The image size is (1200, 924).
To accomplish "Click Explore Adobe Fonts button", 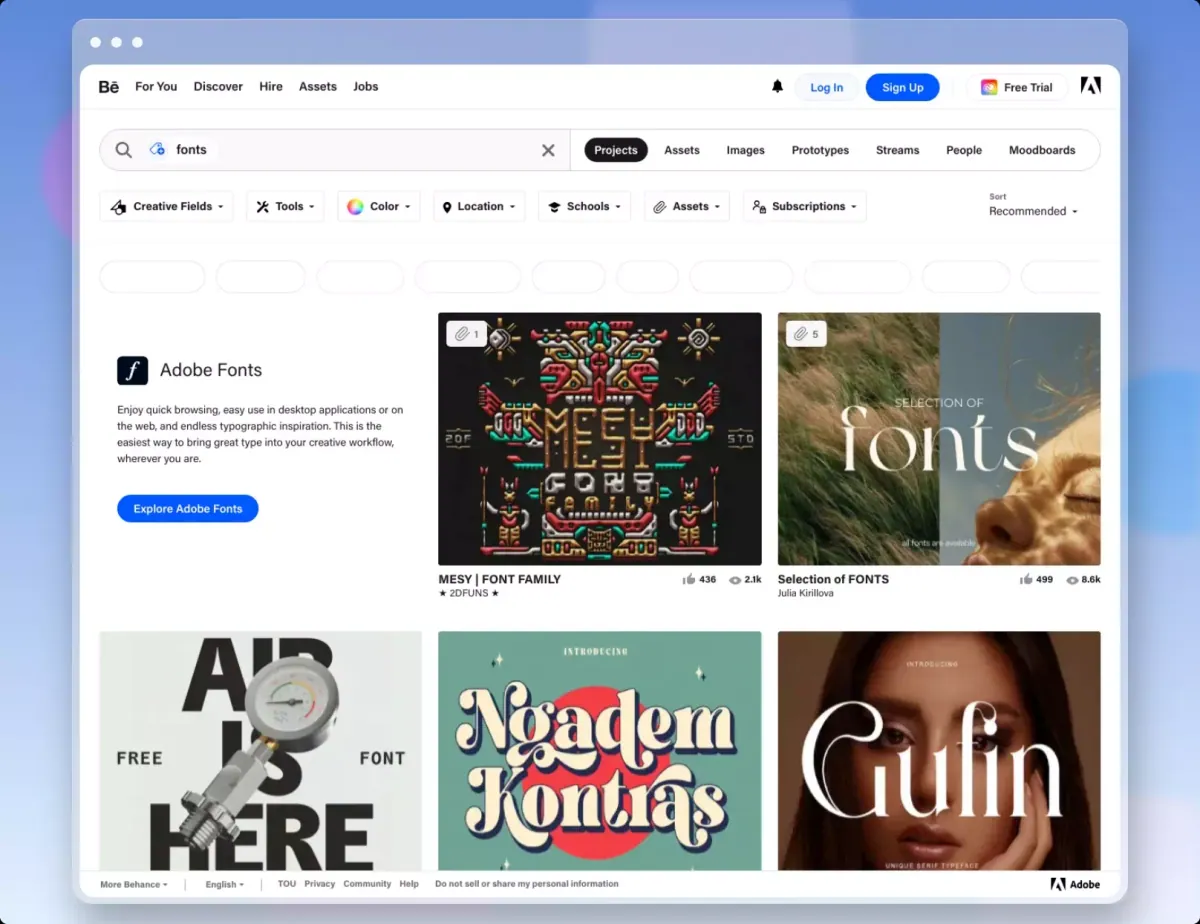I will tap(188, 508).
